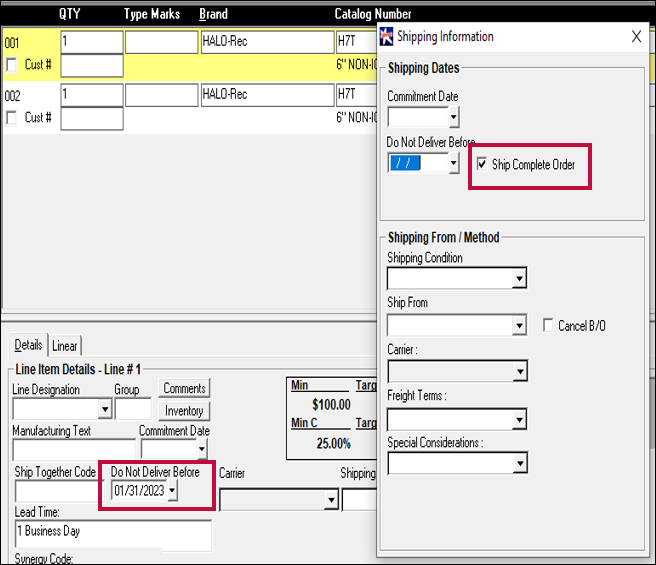Click the Ship Together Code input field
Image resolution: width=656 pixels, height=565 pixels.
point(54,491)
